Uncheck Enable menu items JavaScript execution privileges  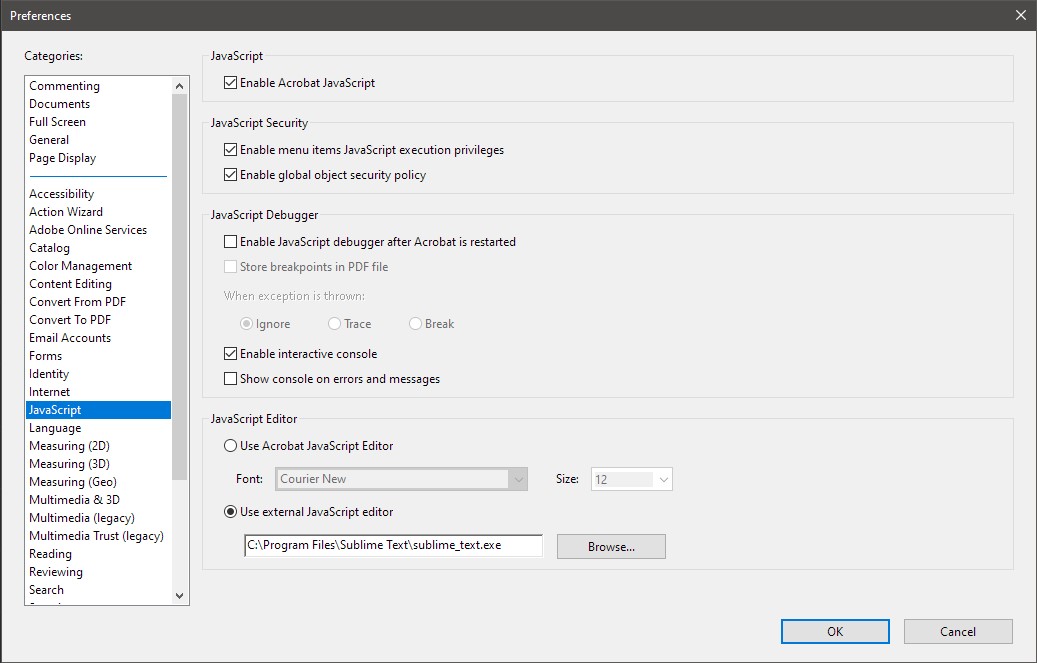coord(230,149)
